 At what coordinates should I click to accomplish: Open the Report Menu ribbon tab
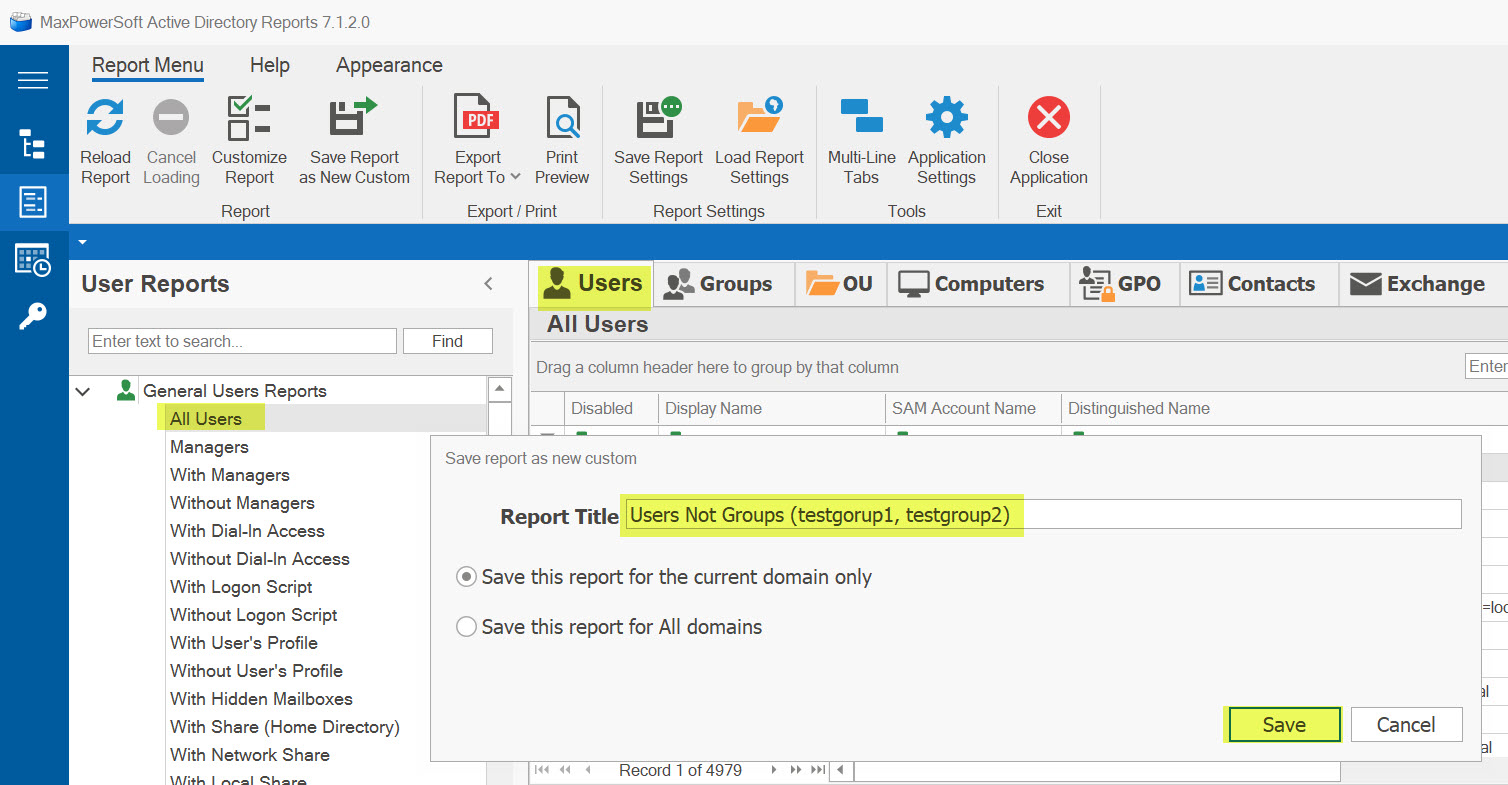point(148,66)
